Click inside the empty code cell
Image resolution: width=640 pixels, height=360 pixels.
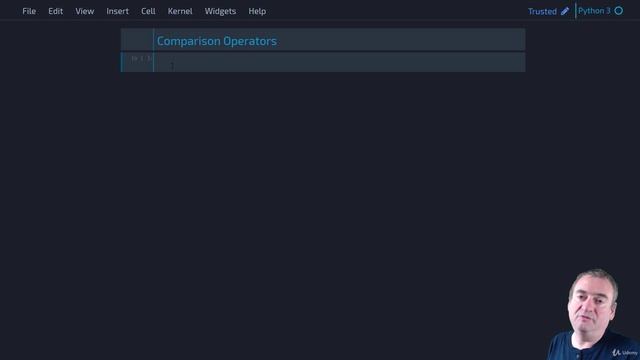(x=339, y=62)
